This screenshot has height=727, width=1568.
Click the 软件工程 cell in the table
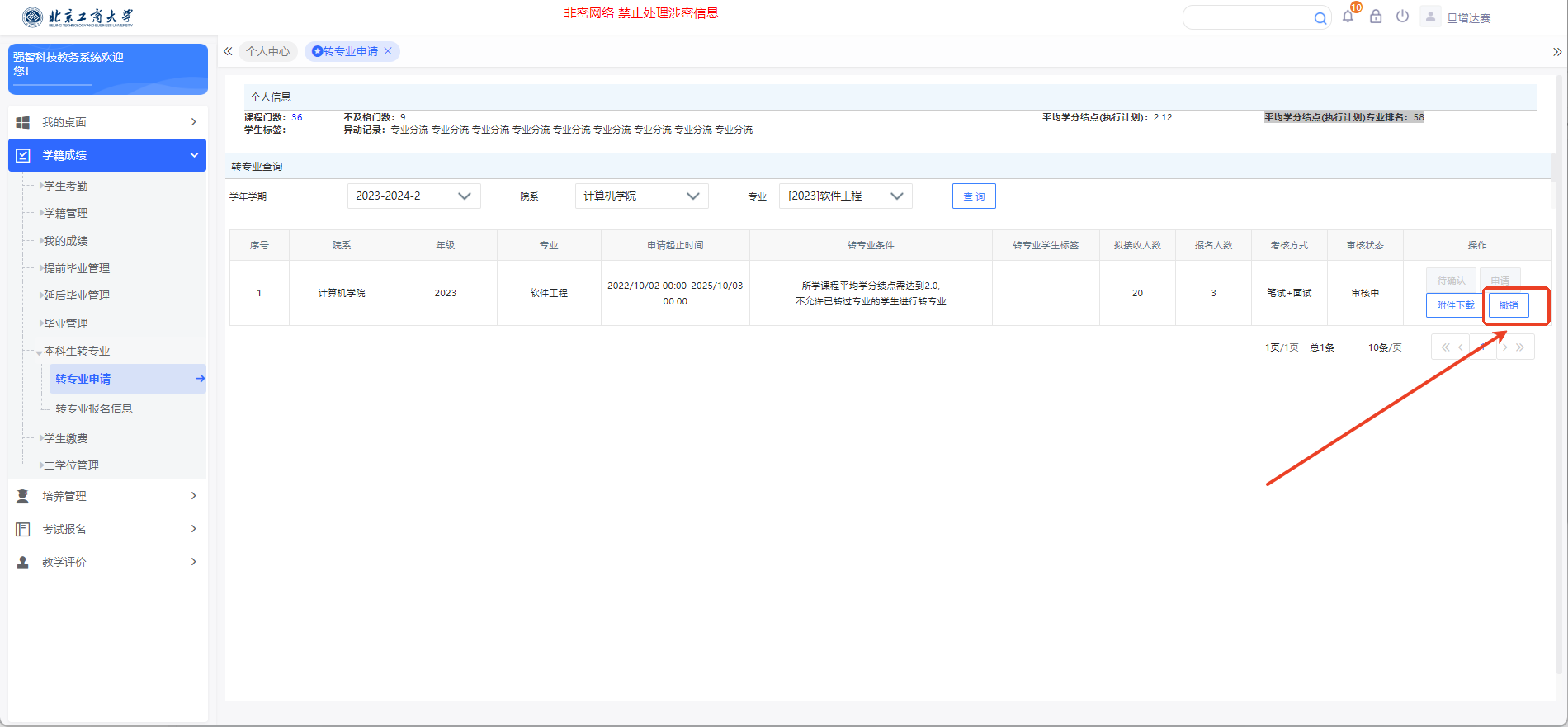click(x=549, y=293)
